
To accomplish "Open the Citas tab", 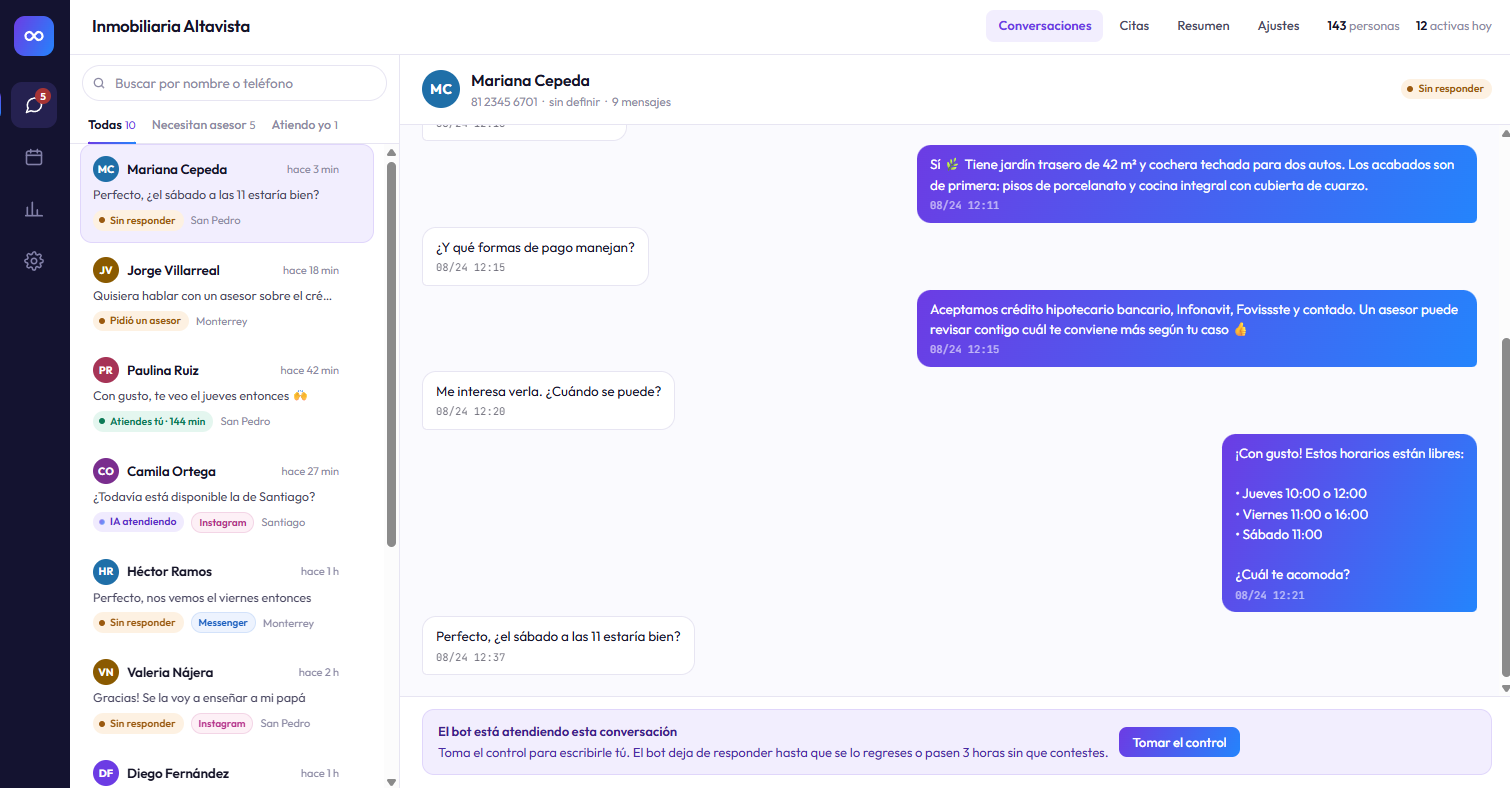I will (1134, 26).
